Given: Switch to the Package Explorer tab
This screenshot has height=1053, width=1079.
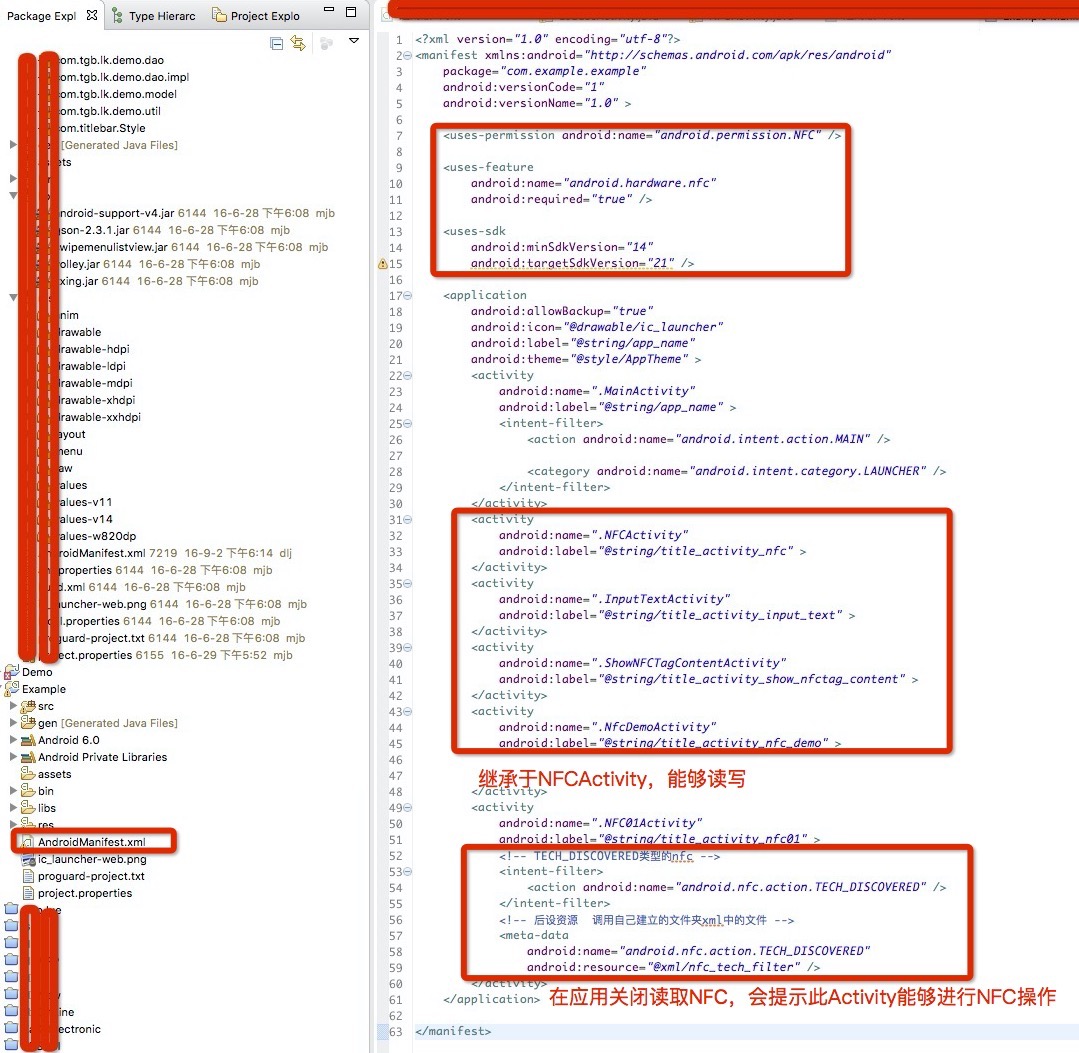Looking at the screenshot, I should coord(41,16).
